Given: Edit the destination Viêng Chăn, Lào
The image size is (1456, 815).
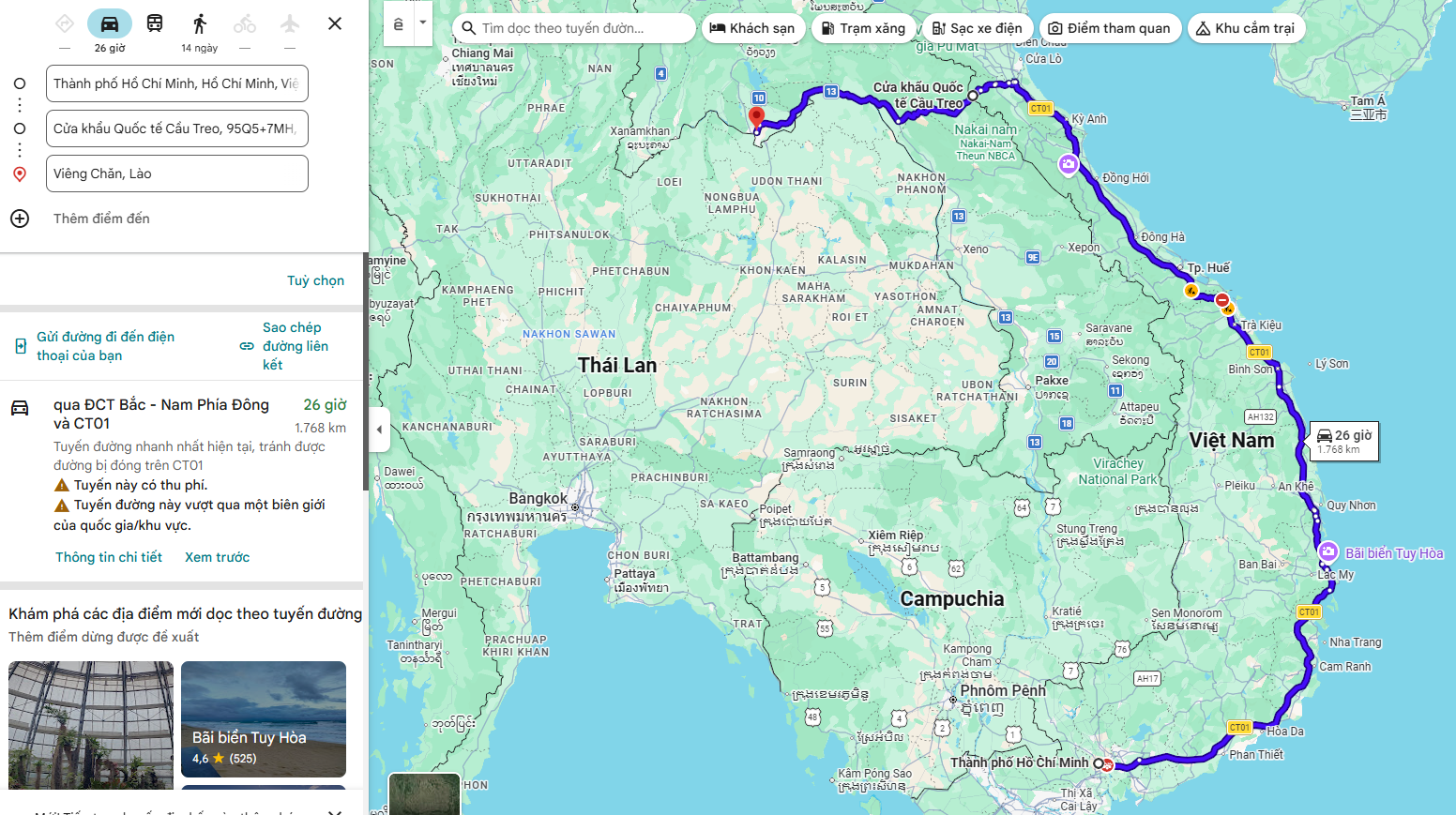Looking at the screenshot, I should (177, 174).
